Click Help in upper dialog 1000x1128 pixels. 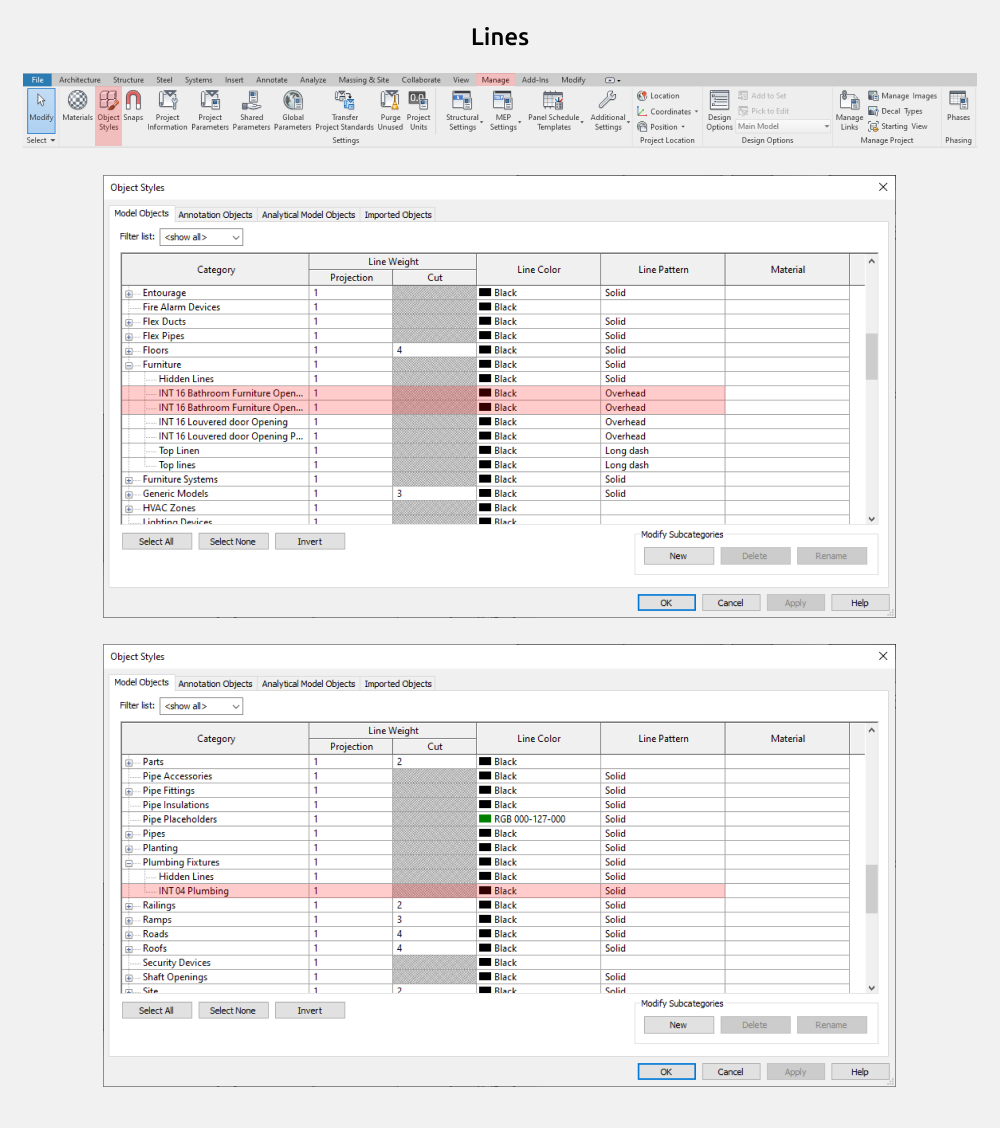pos(860,603)
